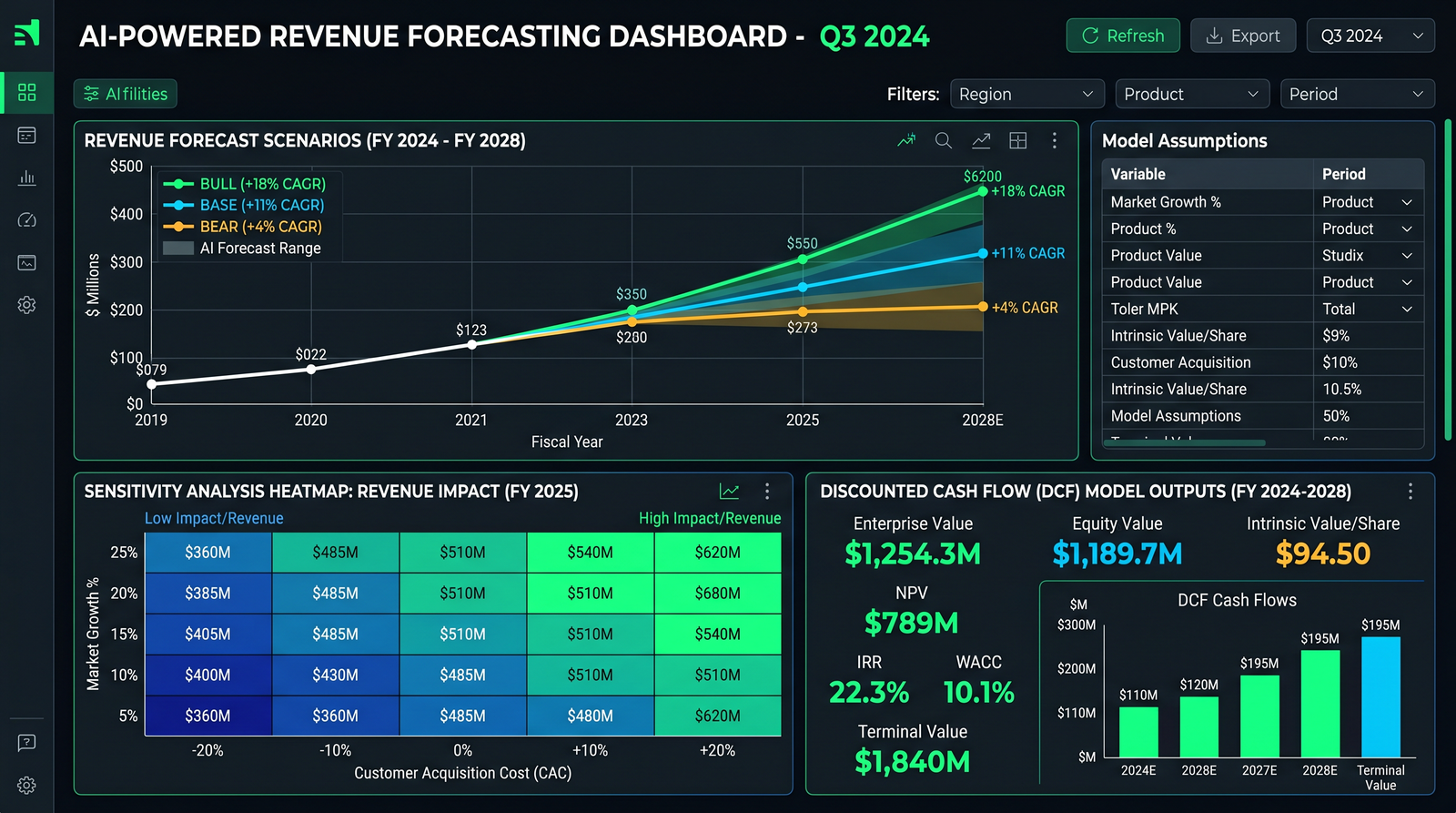Click the Toler MPK row label
Image resolution: width=1456 pixels, height=813 pixels.
(1145, 310)
